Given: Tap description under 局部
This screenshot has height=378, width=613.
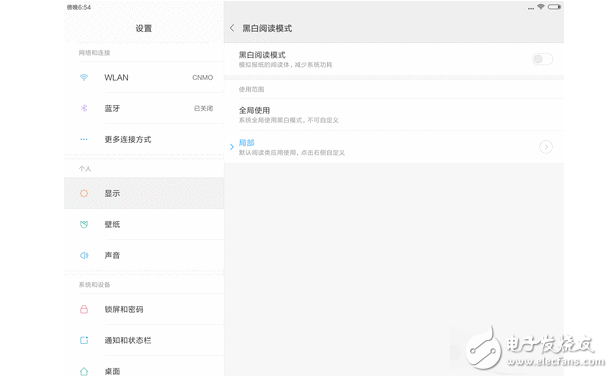Looking at the screenshot, I should coord(292,152).
